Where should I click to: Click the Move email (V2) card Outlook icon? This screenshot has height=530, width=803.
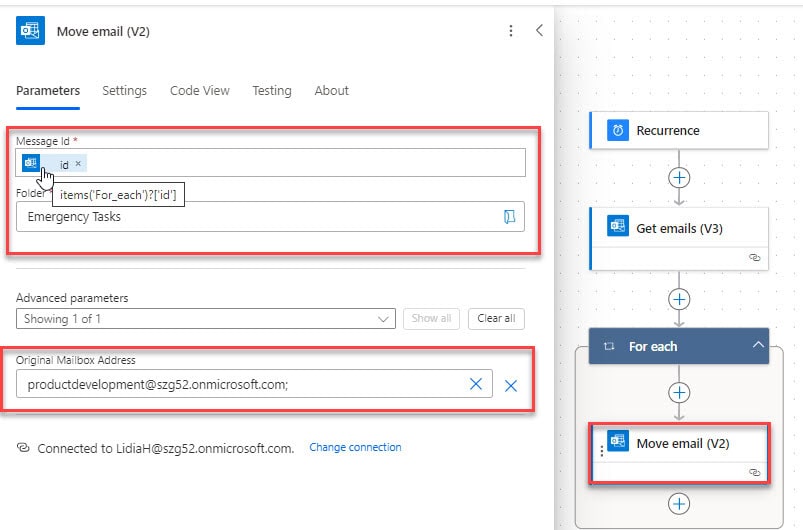618,441
